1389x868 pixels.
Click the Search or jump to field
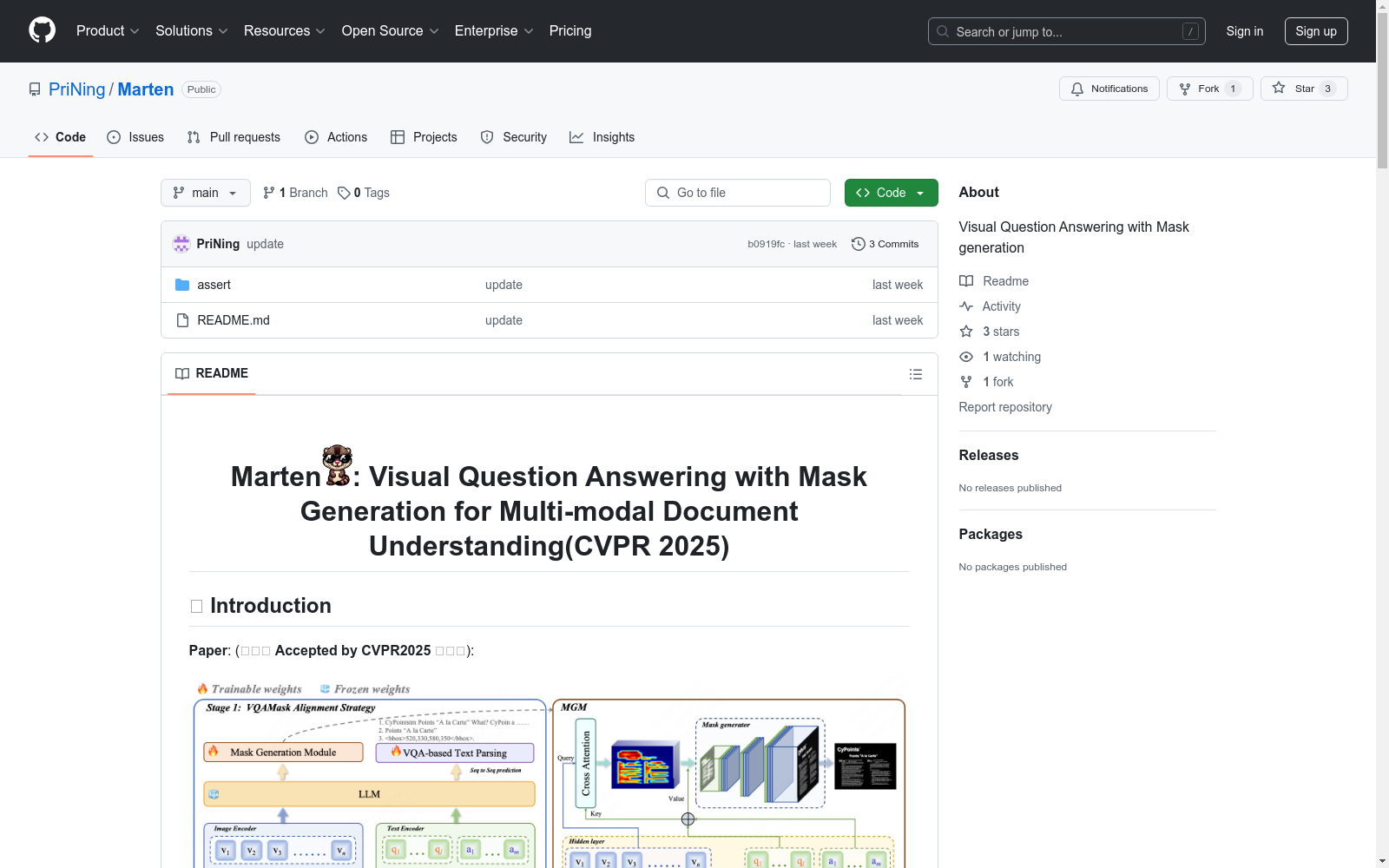pos(1067,31)
